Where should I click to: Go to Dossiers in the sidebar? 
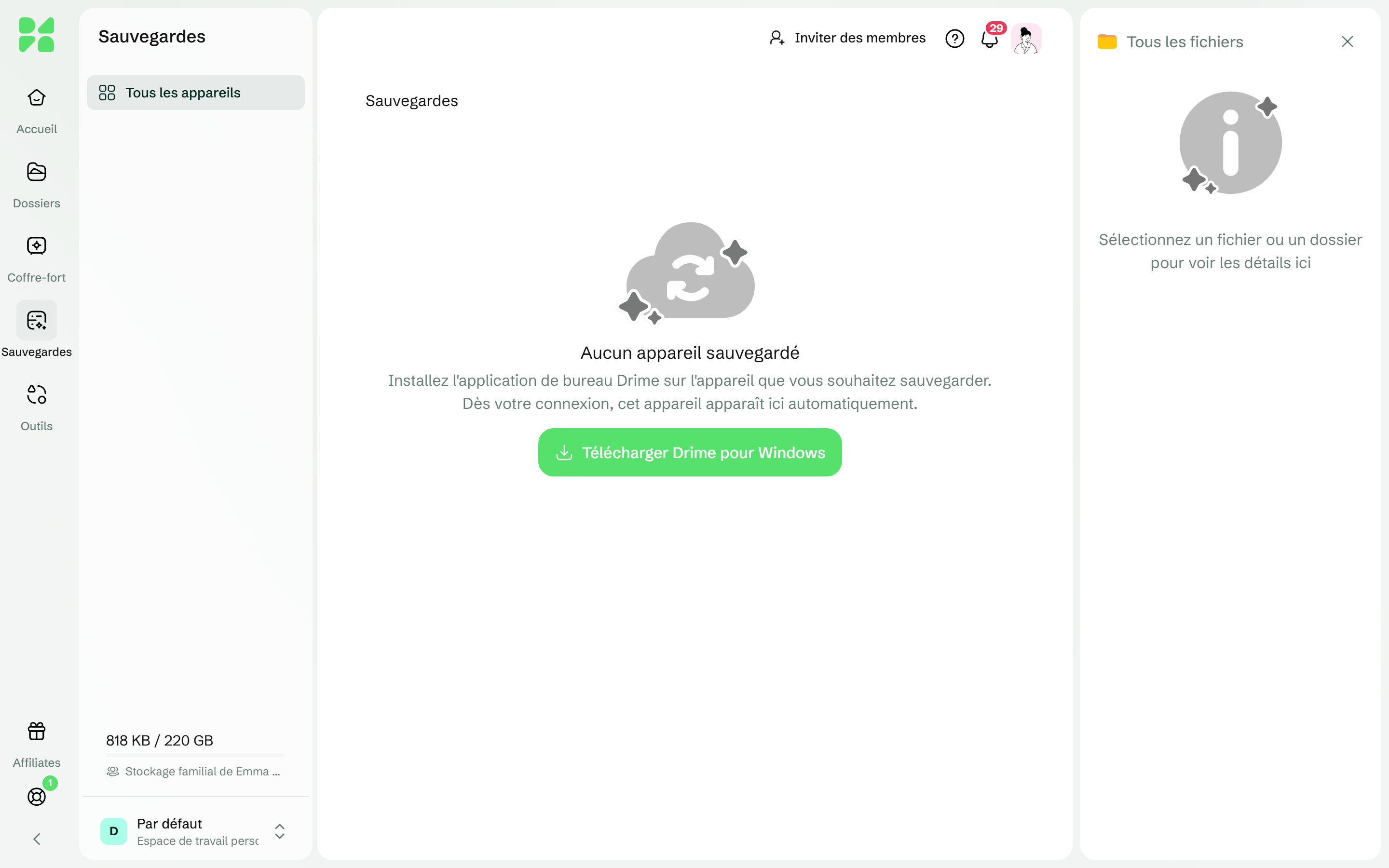click(x=36, y=184)
